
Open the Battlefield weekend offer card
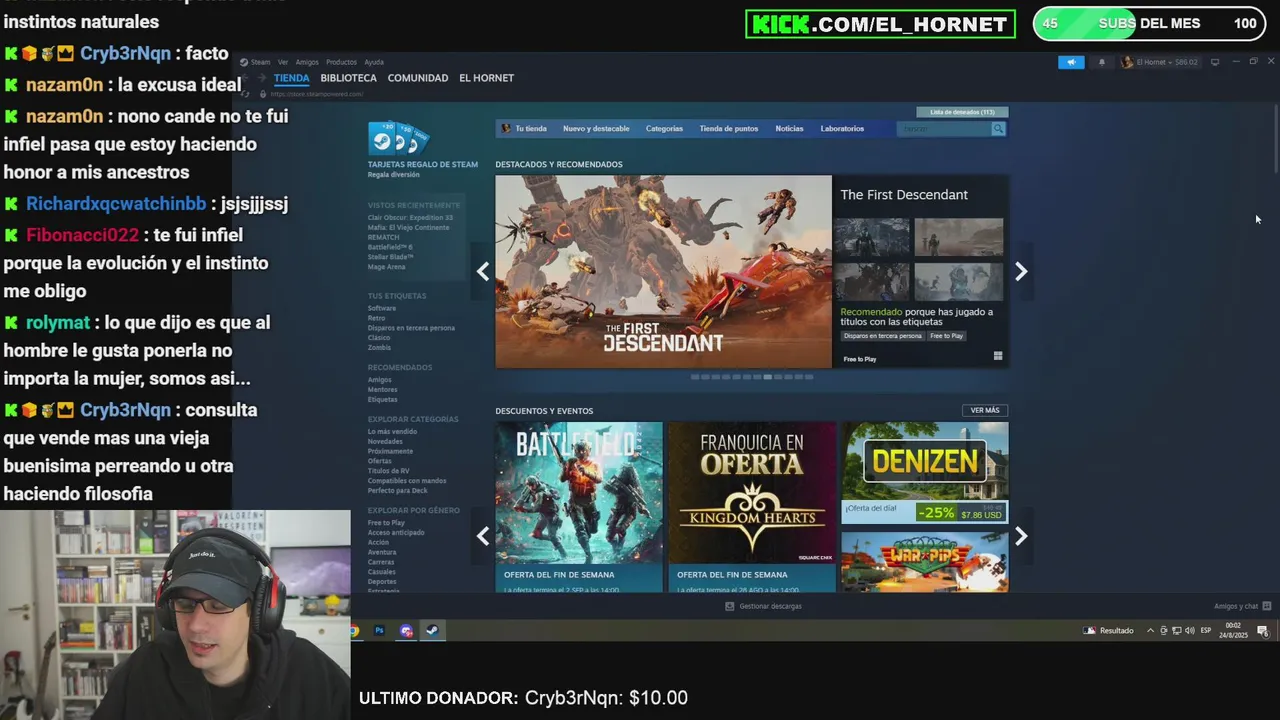point(579,507)
